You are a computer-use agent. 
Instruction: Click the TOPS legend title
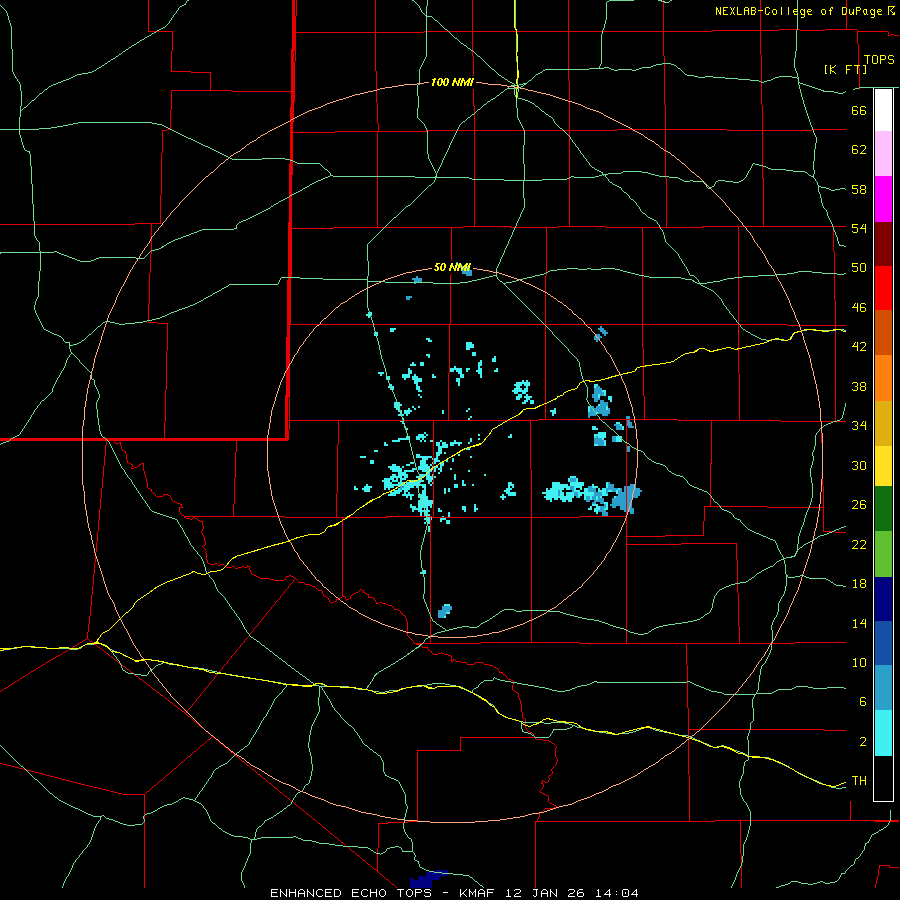(x=879, y=59)
